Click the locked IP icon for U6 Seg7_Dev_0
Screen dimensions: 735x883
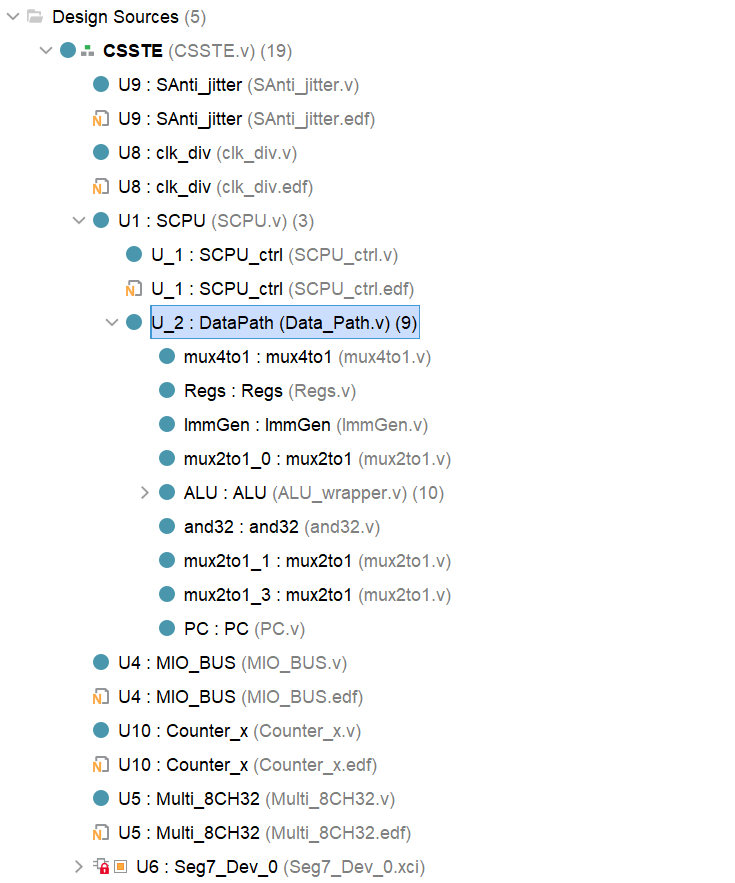tap(101, 867)
